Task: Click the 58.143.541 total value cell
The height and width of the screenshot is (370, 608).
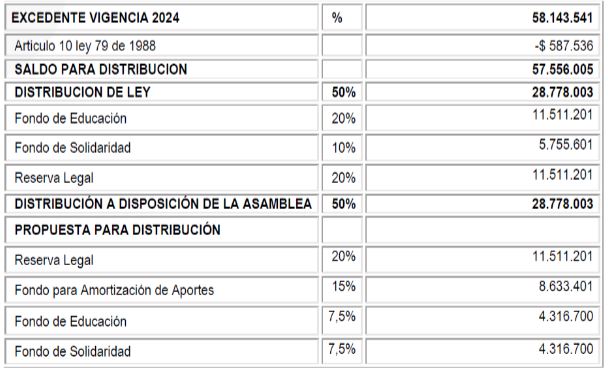Action: [x=483, y=17]
